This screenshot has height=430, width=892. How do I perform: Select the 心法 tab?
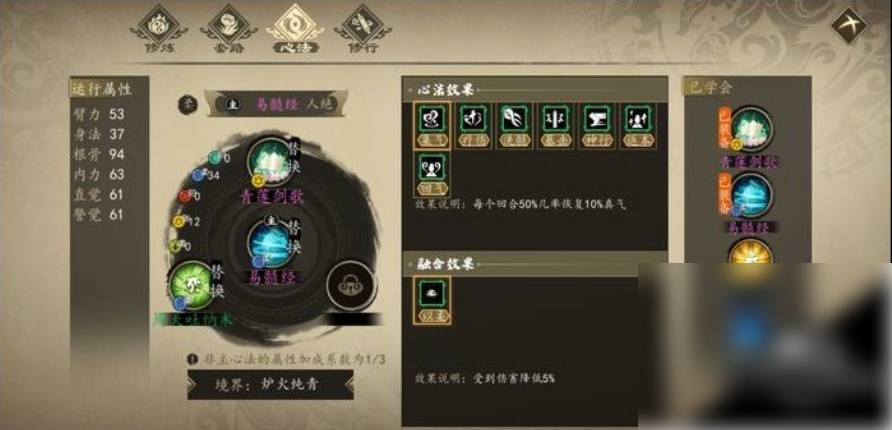coord(295,30)
